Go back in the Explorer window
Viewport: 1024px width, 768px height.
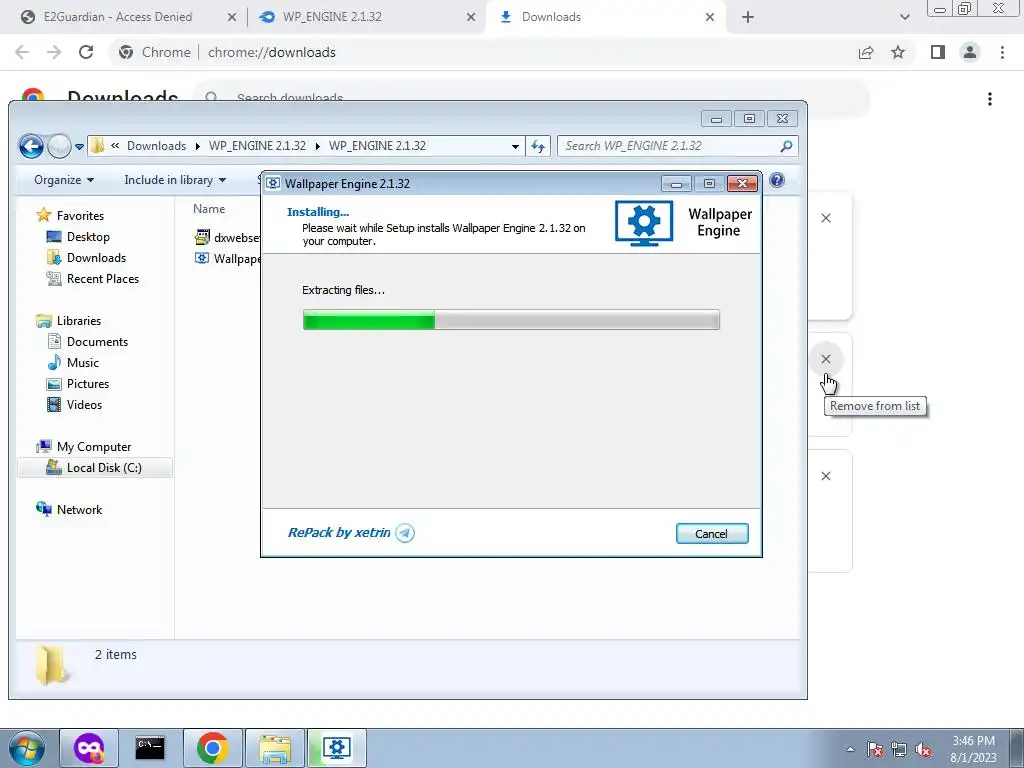click(x=31, y=146)
